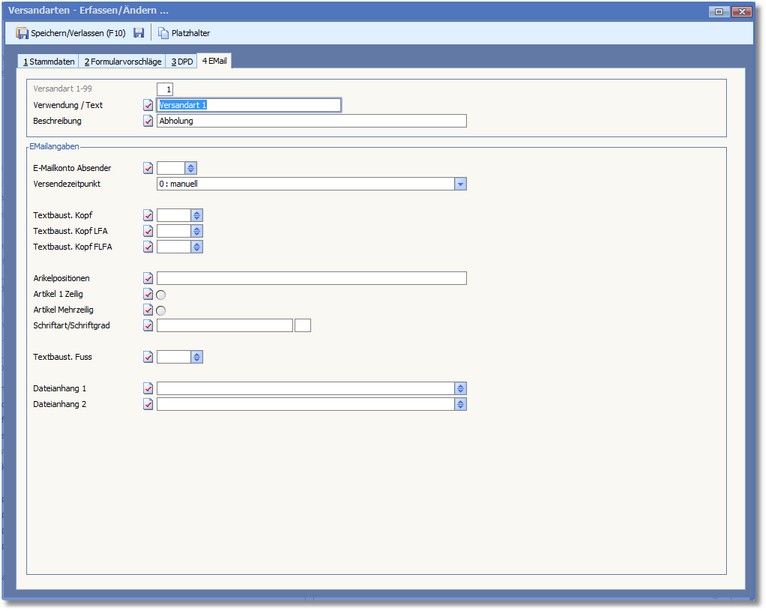Open the Textbaust. Kopf LFA selector arrow

pyautogui.click(x=197, y=231)
